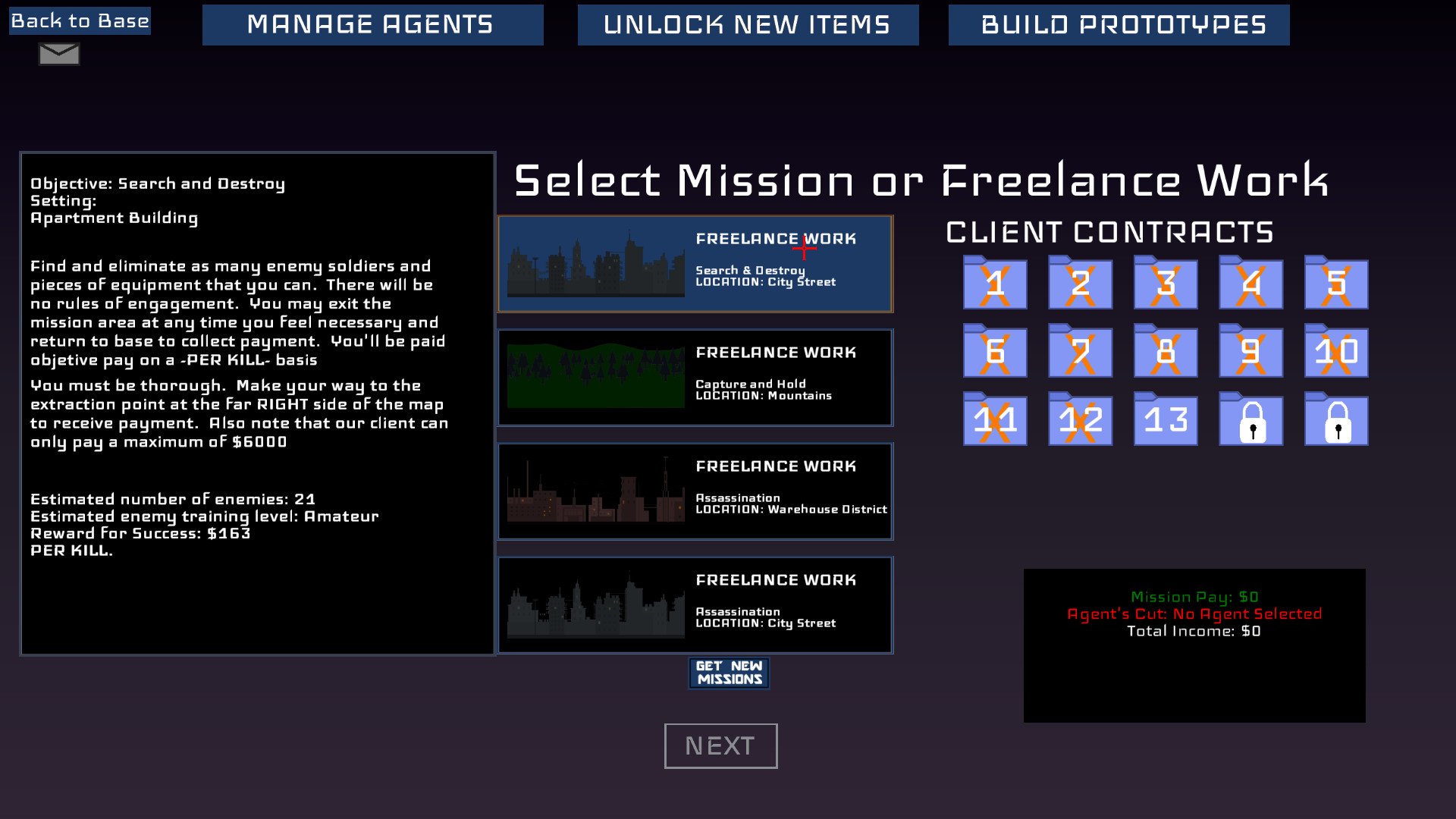Click GET NEW MISSIONS button
The image size is (1456, 819).
point(728,672)
